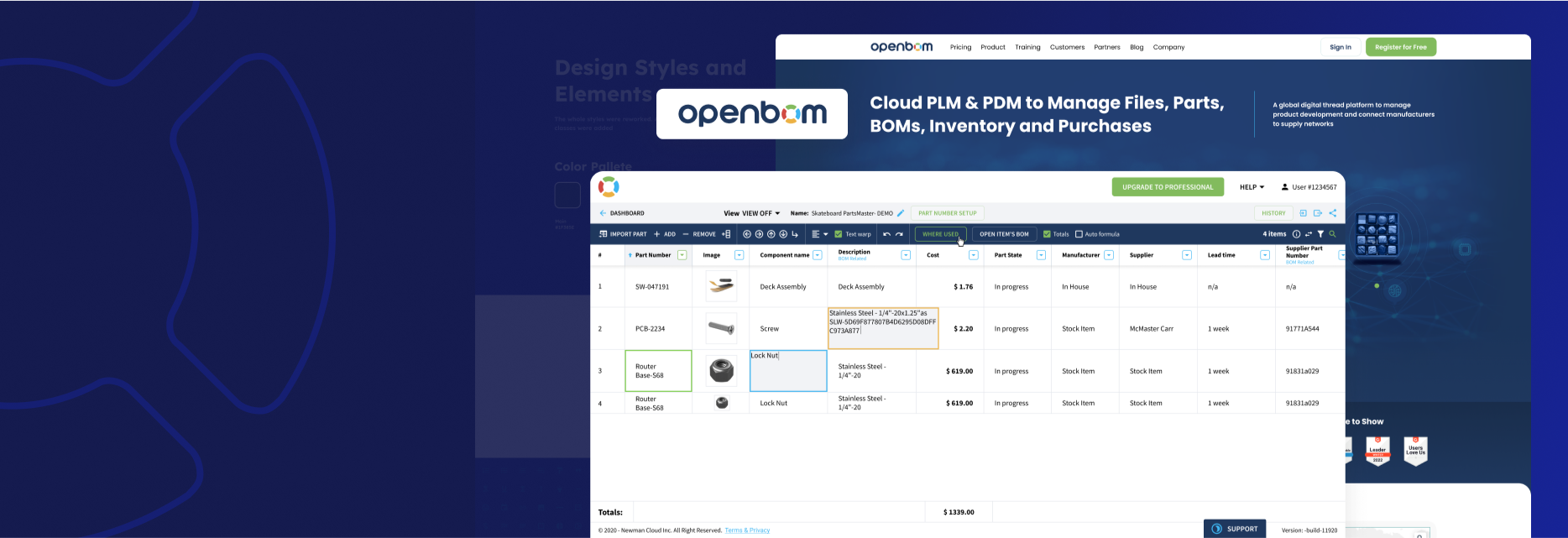Screen dimensions: 1568x538
Task: Open the Component name column dropdown
Action: point(818,255)
